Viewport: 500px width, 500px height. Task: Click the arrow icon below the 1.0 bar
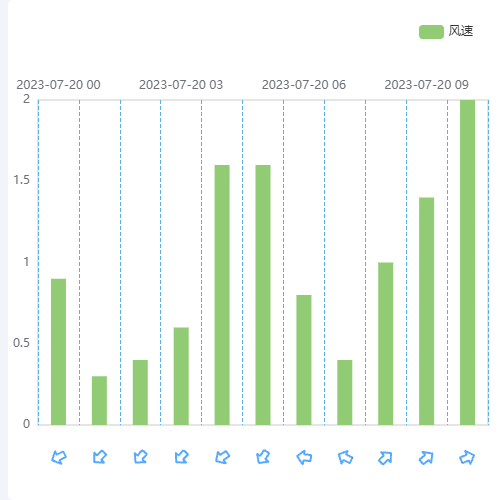pos(385,457)
